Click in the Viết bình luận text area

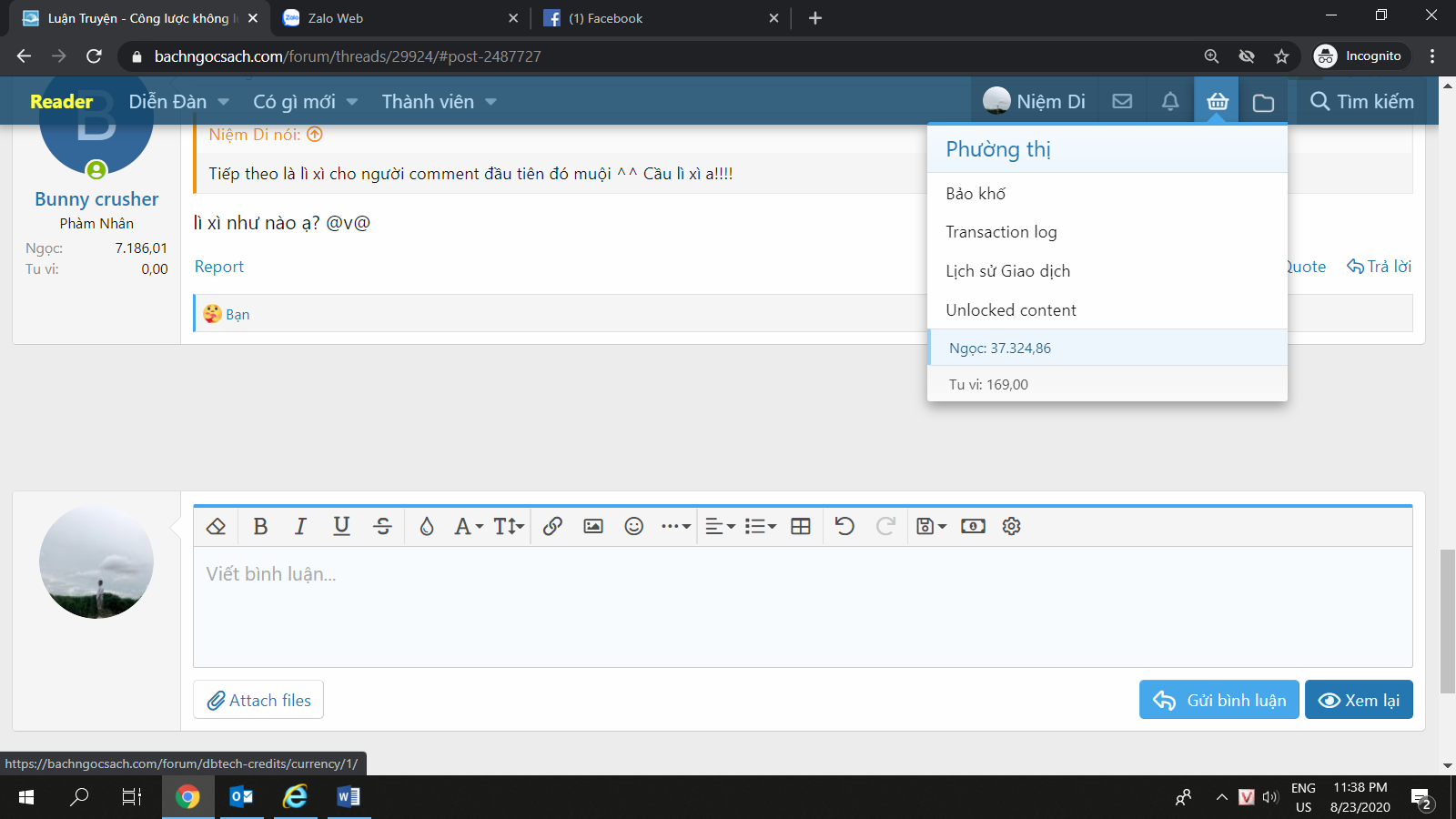click(x=801, y=605)
